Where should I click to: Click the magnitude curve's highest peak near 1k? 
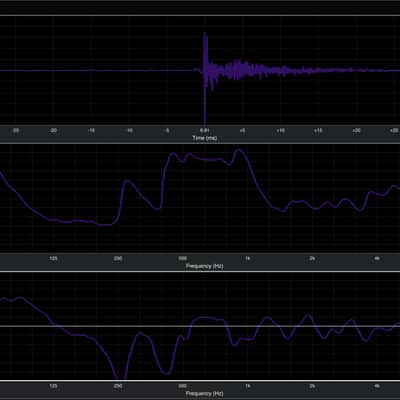239,151
